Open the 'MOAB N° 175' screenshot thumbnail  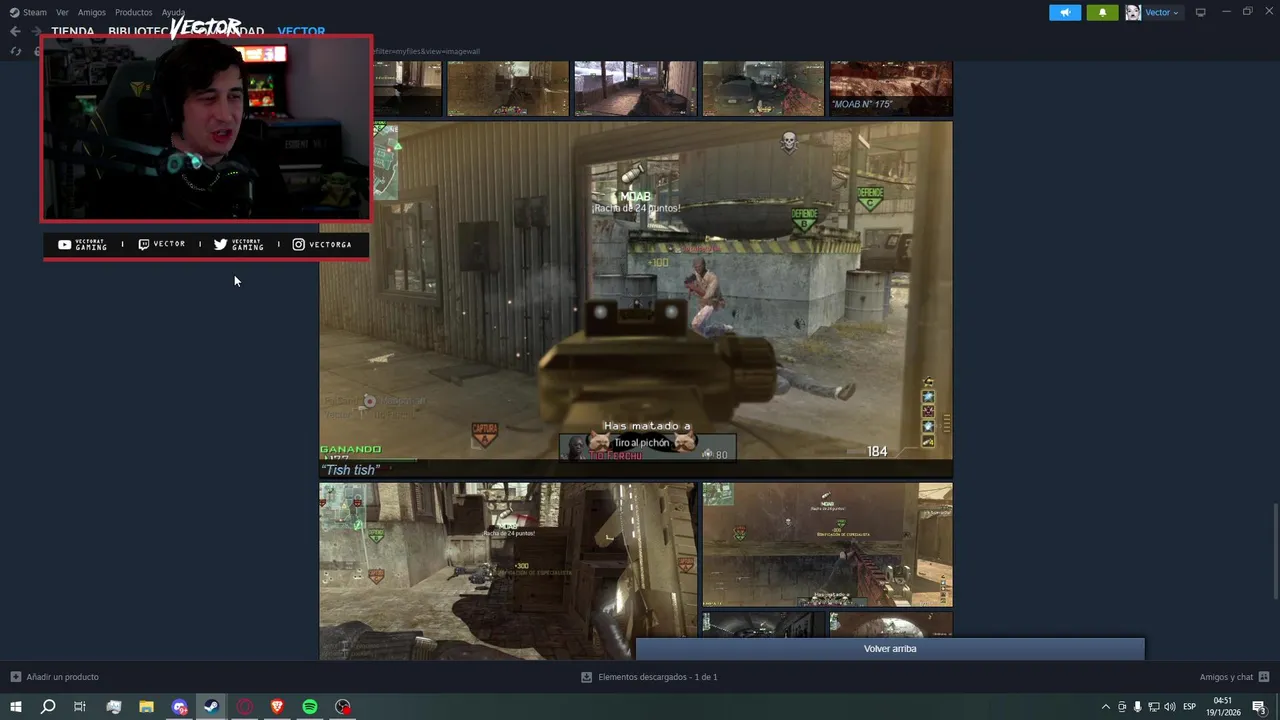(891, 88)
